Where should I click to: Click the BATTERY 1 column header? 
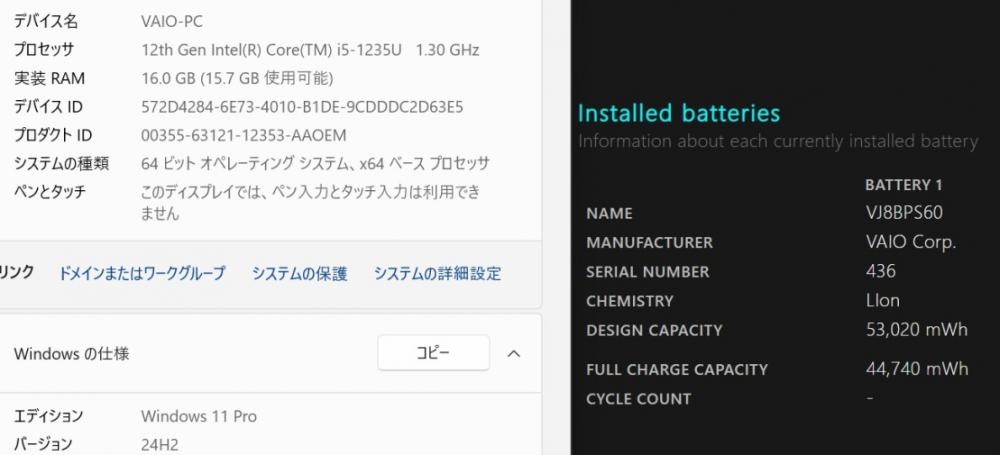pyautogui.click(x=903, y=185)
